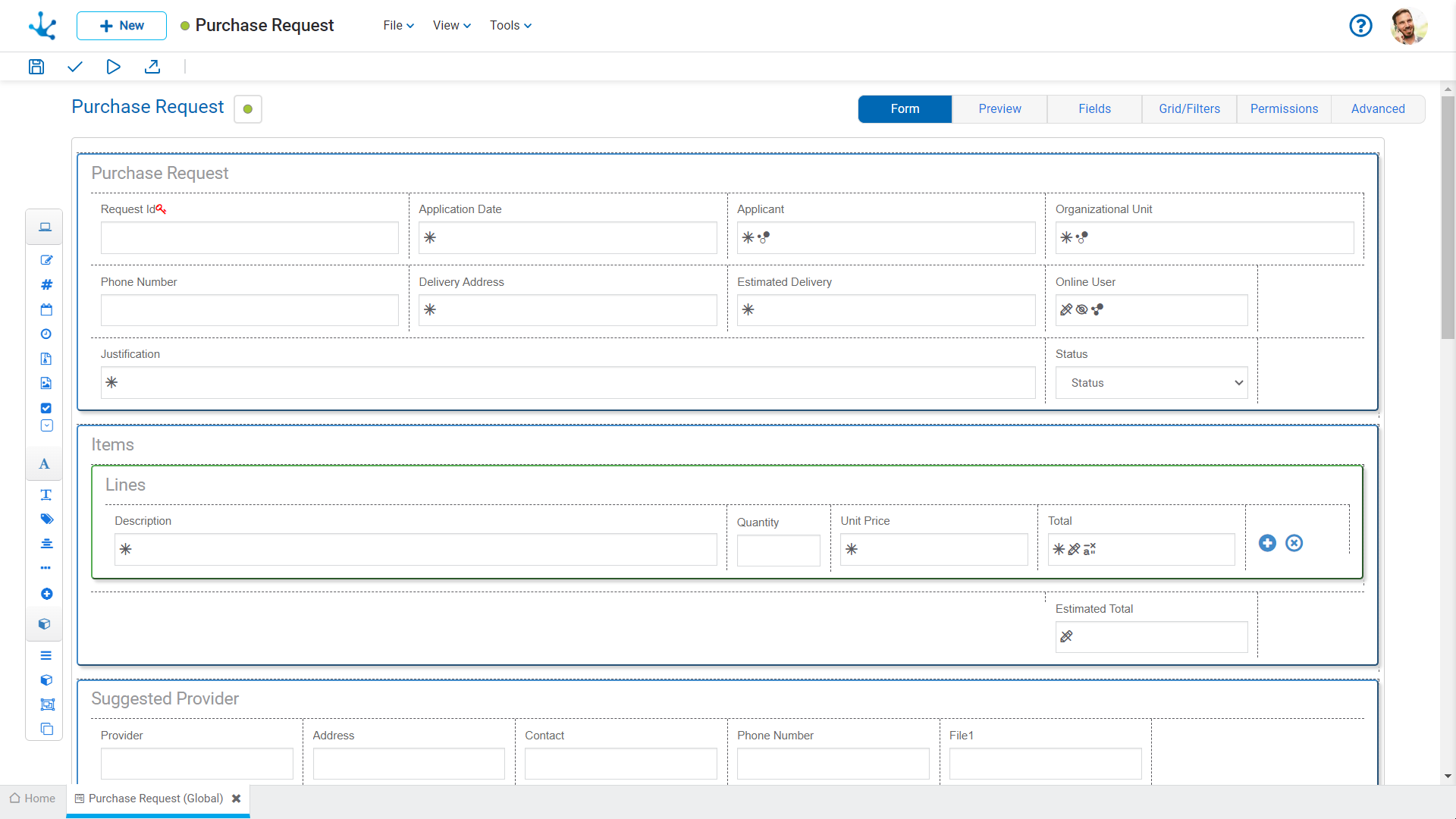Image resolution: width=1456 pixels, height=819 pixels.
Task: Click the text formatting icon in sidebar
Action: (x=44, y=463)
